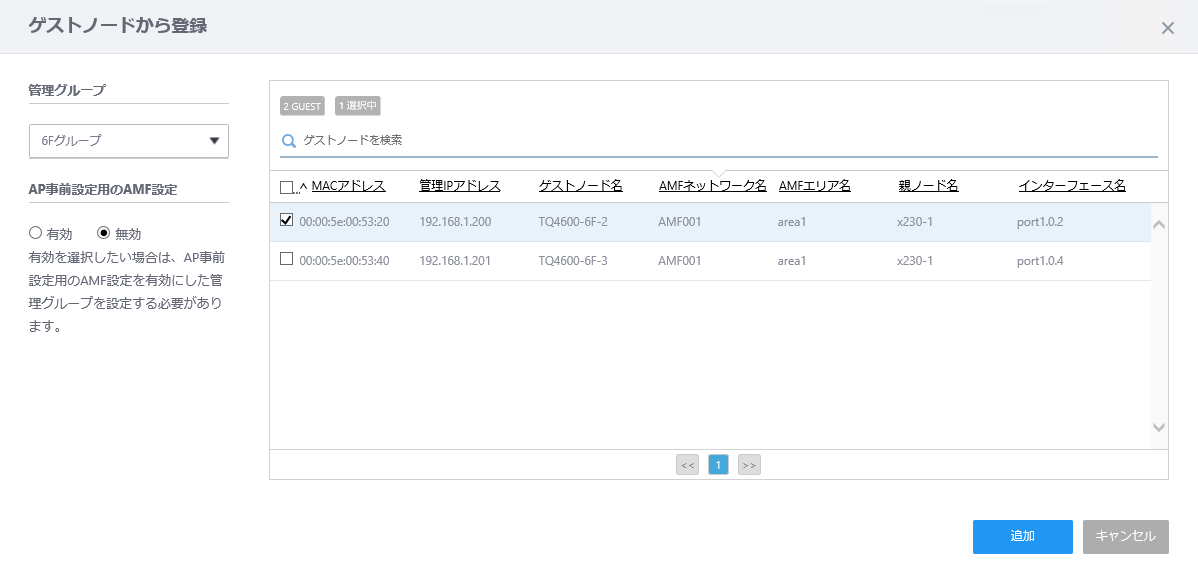The height and width of the screenshot is (578, 1198).
Task: Click the scroll-up chevron in the table
Action: (1158, 224)
